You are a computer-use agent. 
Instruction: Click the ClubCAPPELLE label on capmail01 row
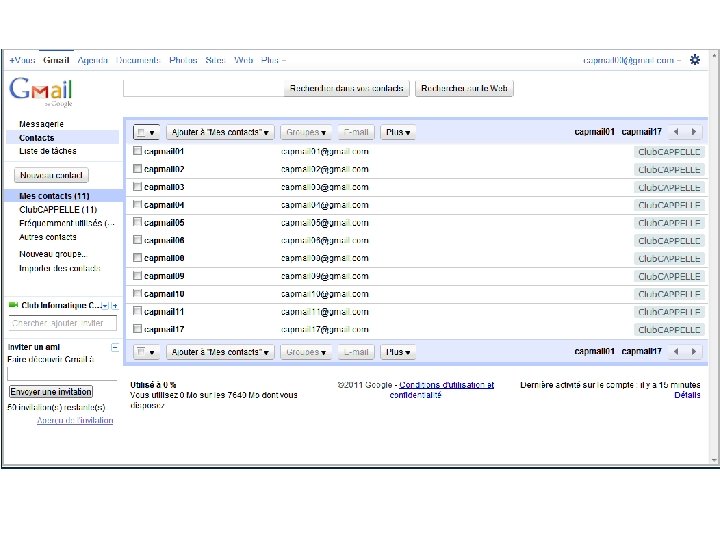point(669,152)
